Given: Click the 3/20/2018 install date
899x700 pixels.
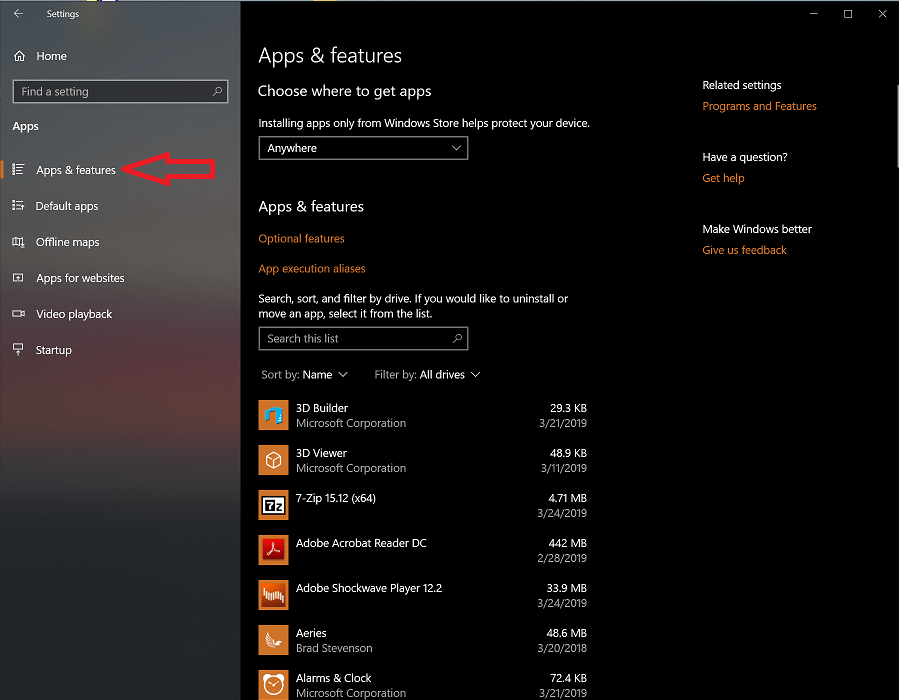Looking at the screenshot, I should pos(562,648).
